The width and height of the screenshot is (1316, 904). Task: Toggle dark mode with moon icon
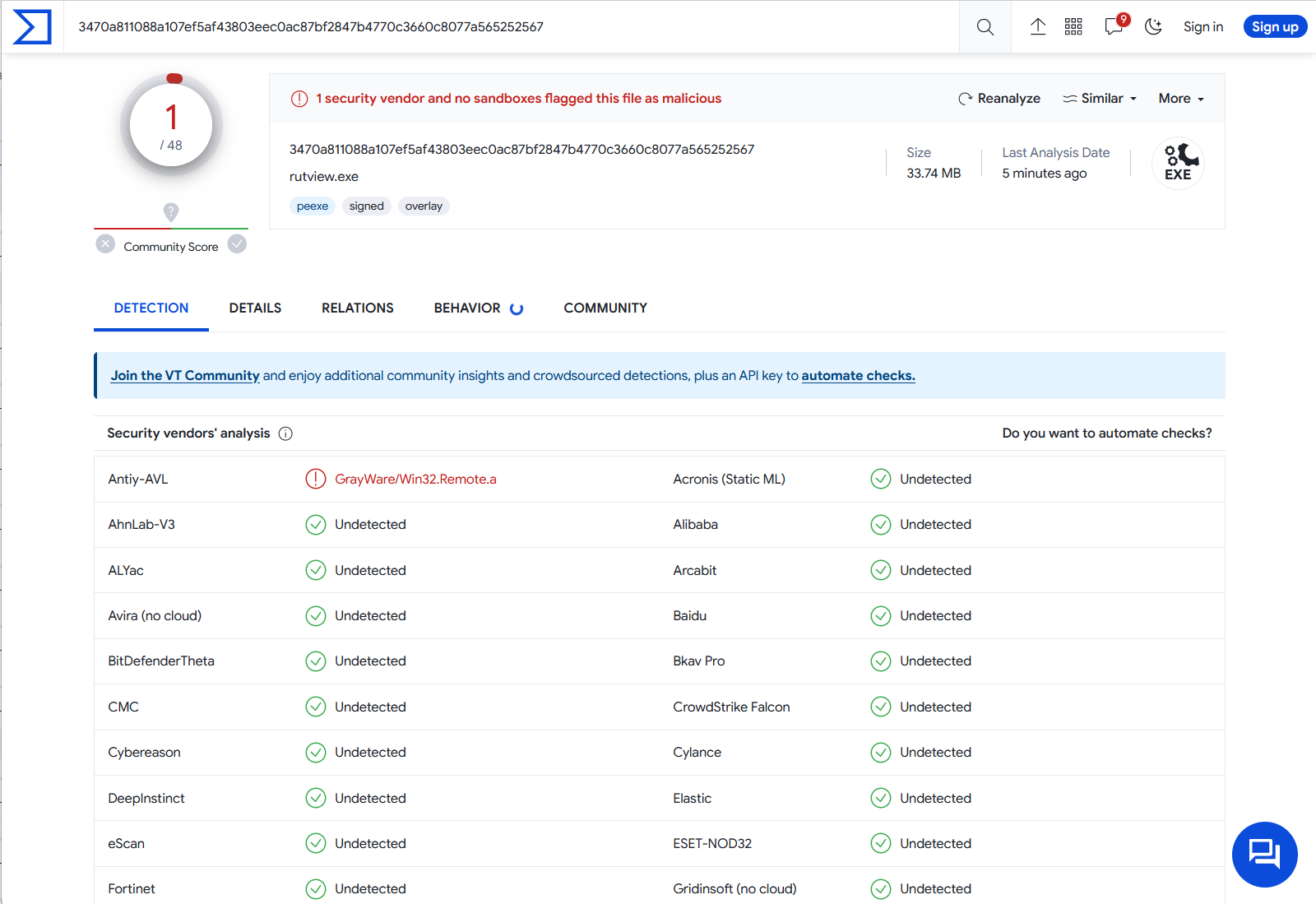(1153, 27)
